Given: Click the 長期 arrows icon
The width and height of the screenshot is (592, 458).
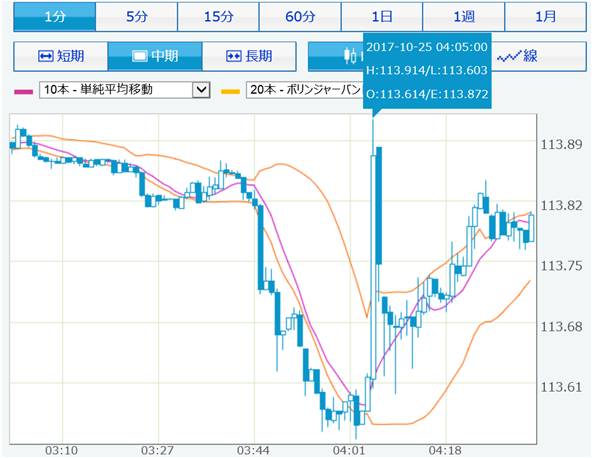Looking at the screenshot, I should point(233,56).
